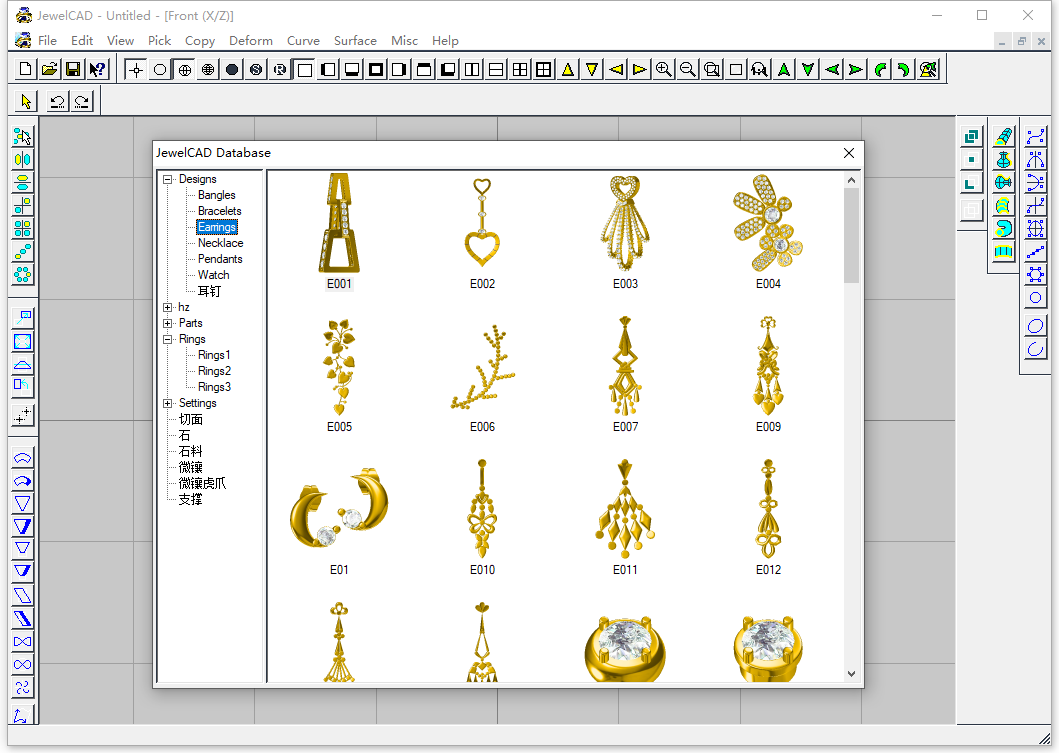The image size is (1059, 753).
Task: Open the Edit menu
Action: click(82, 41)
